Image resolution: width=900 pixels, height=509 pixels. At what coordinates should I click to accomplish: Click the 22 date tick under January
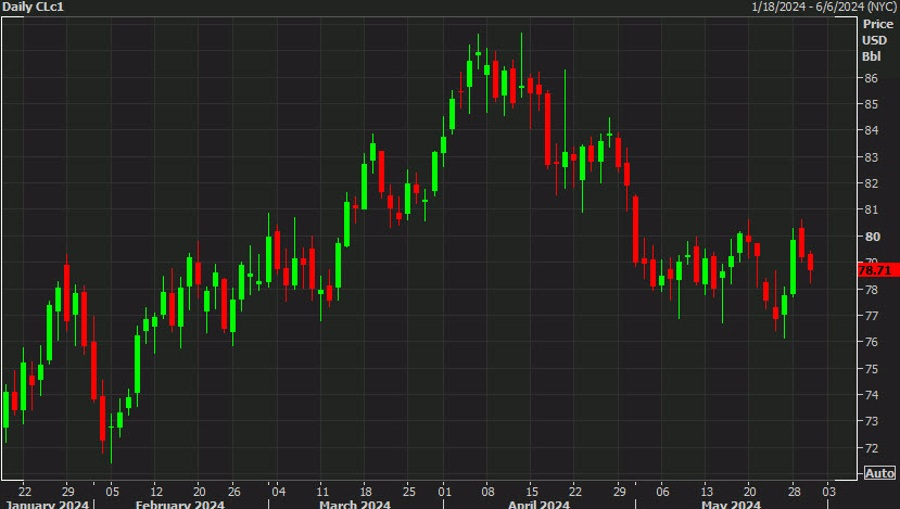[25, 492]
